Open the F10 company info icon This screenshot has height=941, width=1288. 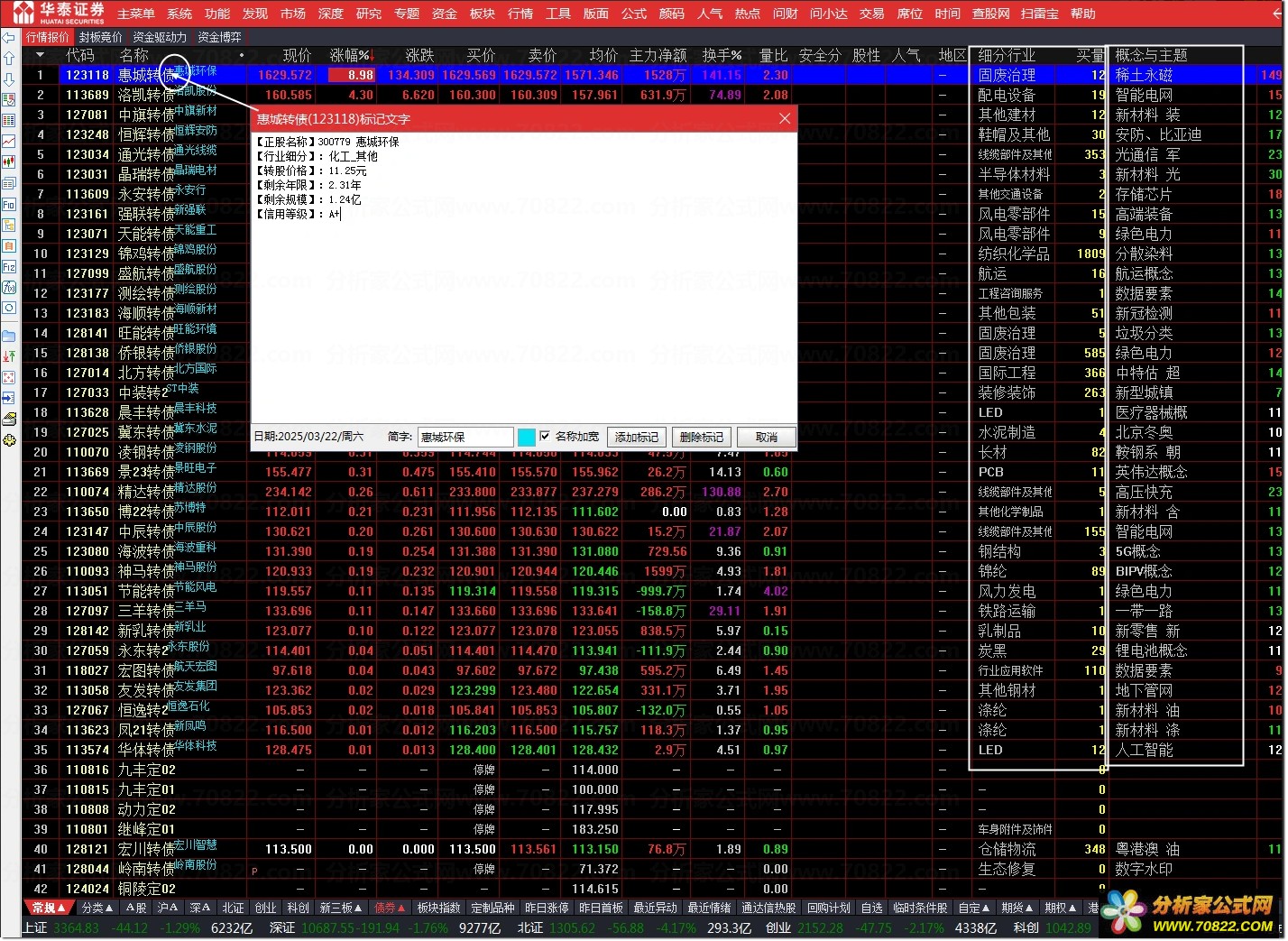9,205
